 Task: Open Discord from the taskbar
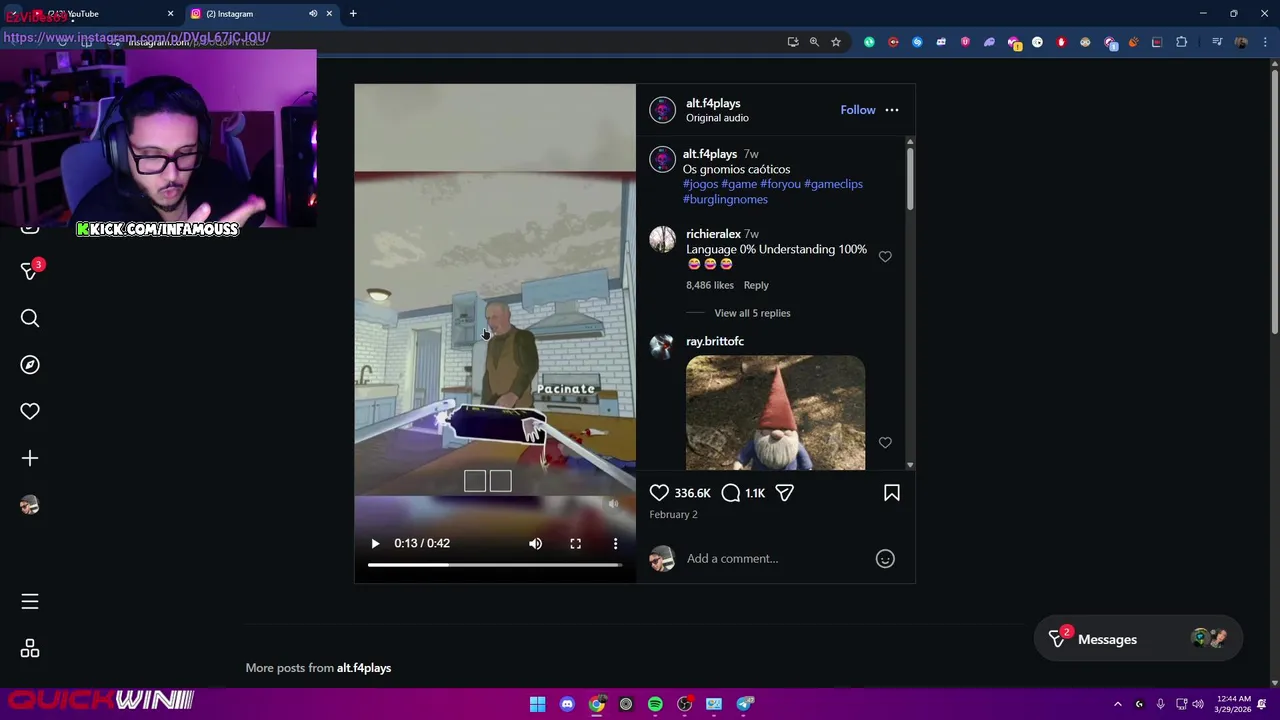pyautogui.click(x=567, y=704)
